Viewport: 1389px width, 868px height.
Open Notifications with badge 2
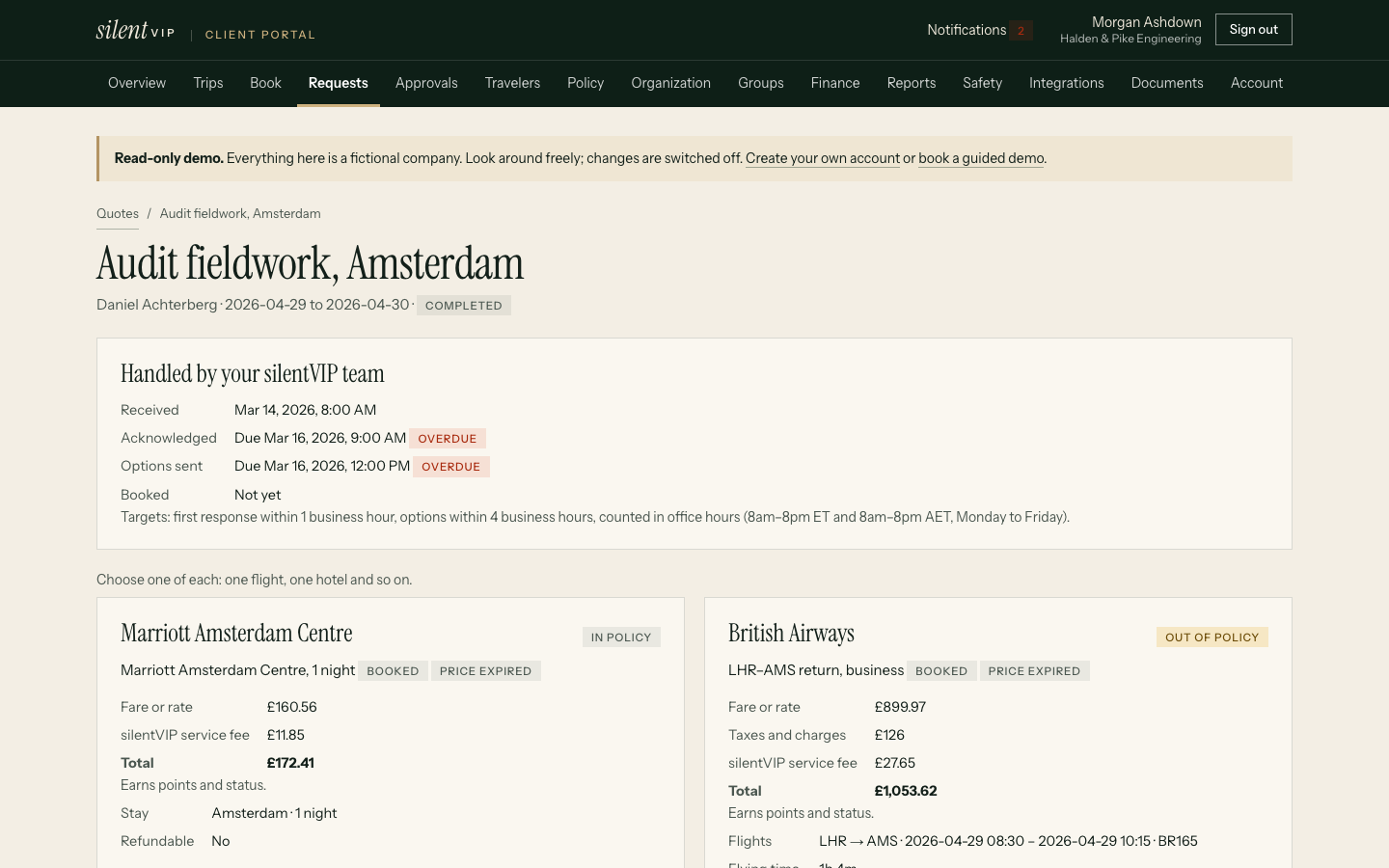[x=979, y=30]
